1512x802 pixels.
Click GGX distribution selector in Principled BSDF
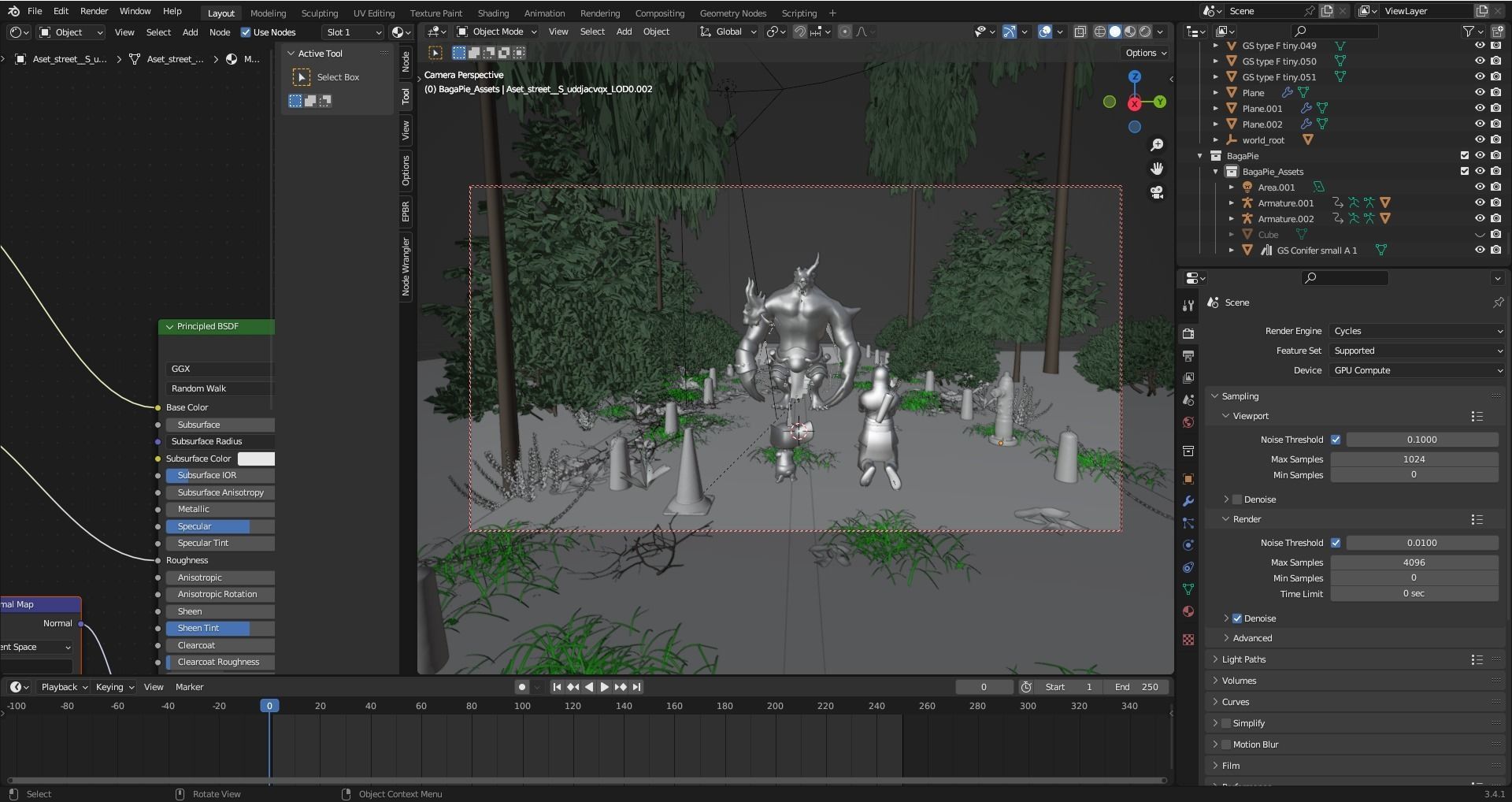click(x=220, y=369)
